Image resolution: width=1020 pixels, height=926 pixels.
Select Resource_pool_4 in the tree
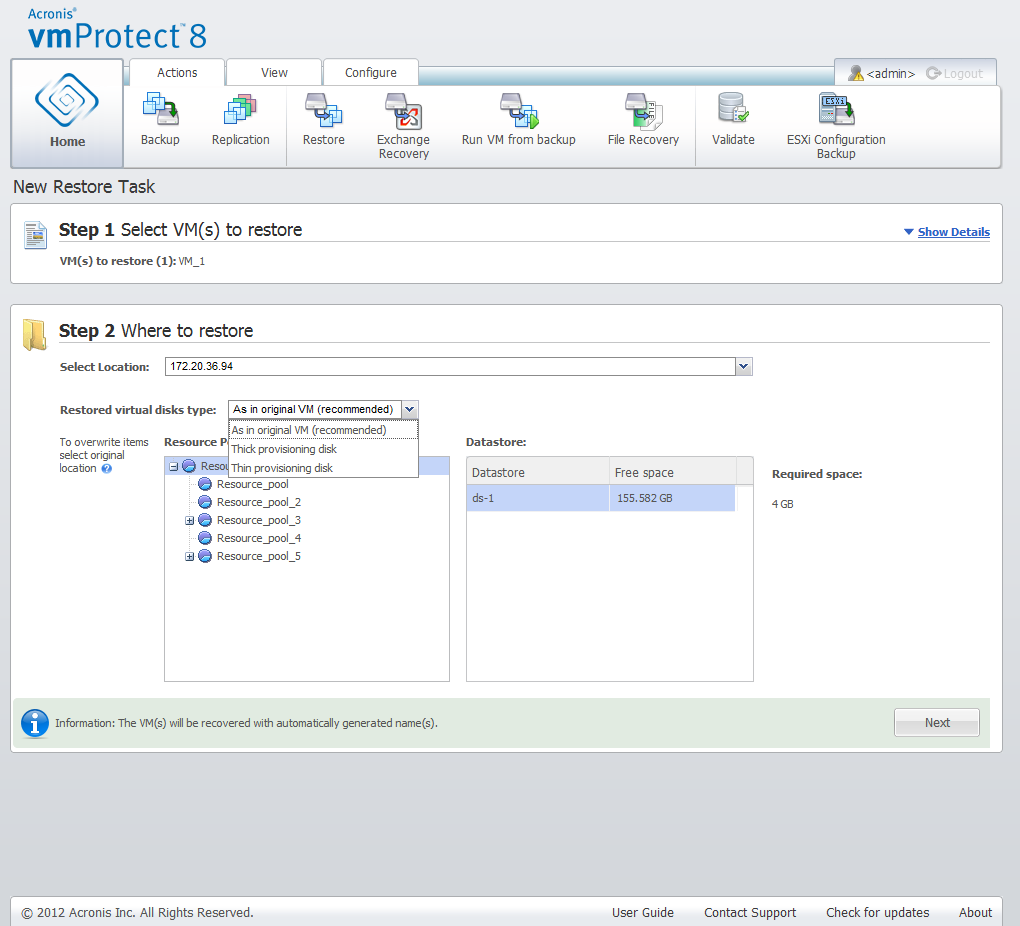click(x=259, y=538)
